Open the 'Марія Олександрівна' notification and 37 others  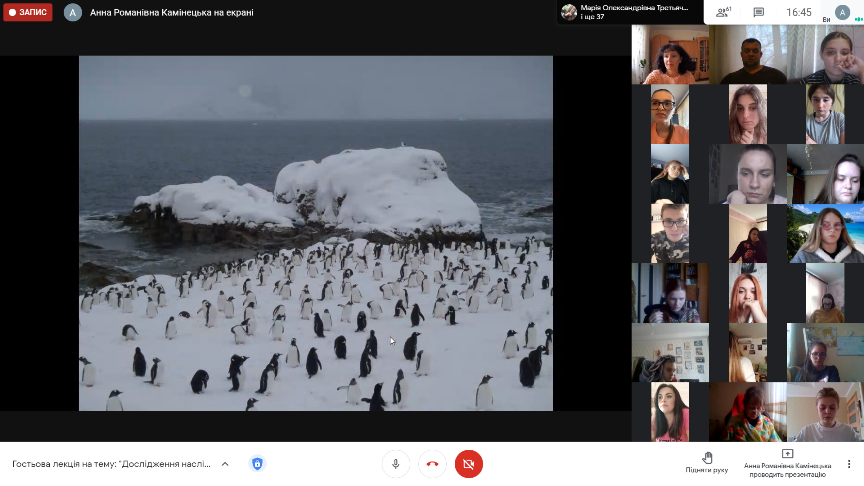point(628,12)
